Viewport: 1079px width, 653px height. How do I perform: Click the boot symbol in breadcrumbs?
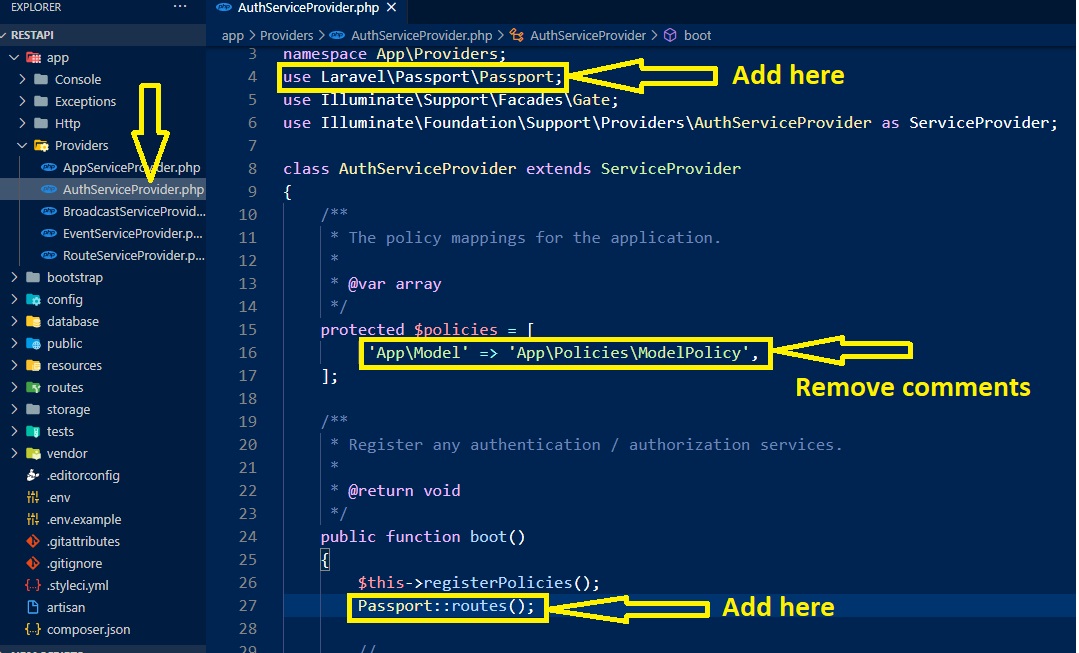(x=697, y=35)
